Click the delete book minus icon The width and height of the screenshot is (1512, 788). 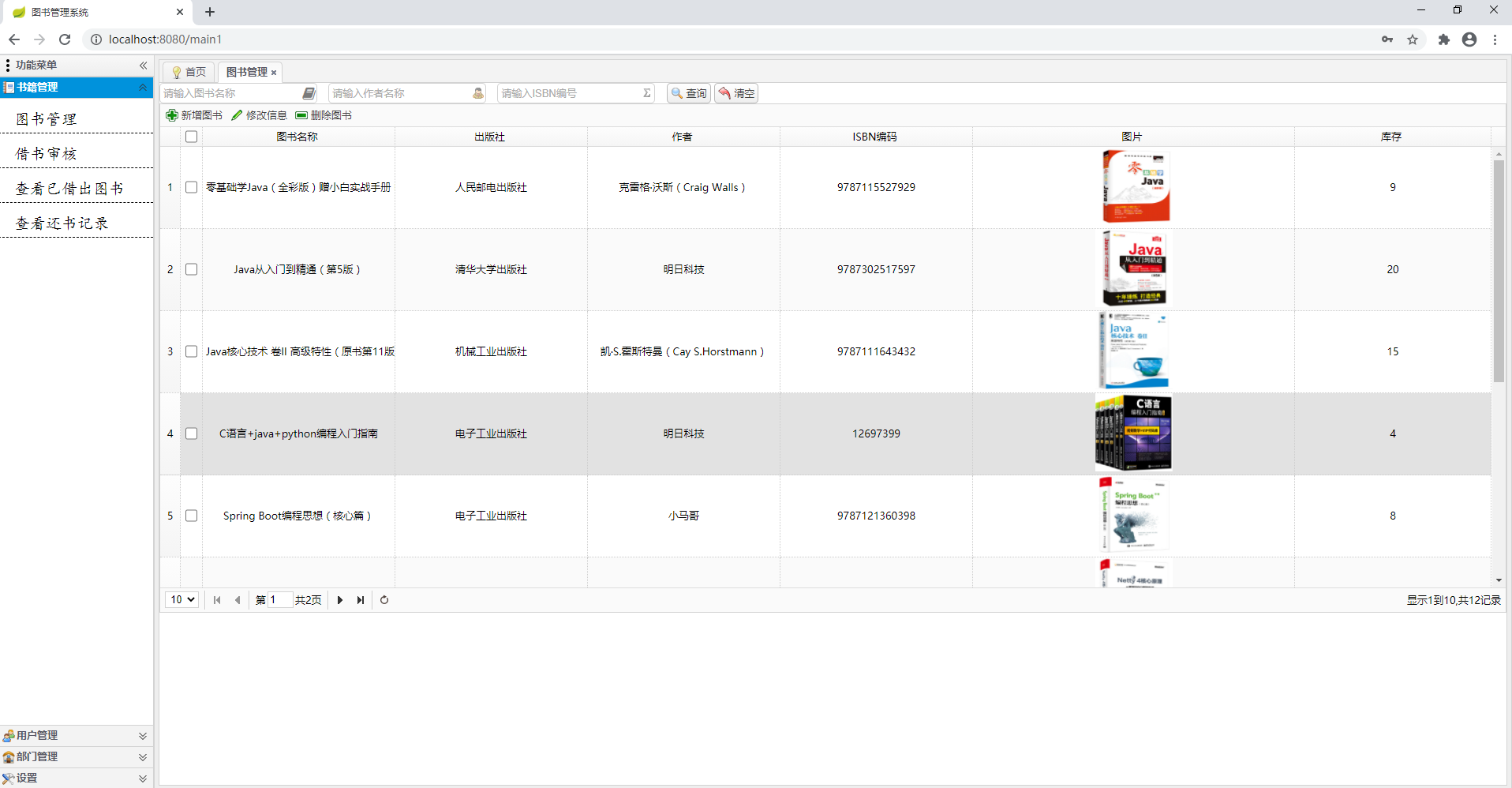[x=301, y=115]
